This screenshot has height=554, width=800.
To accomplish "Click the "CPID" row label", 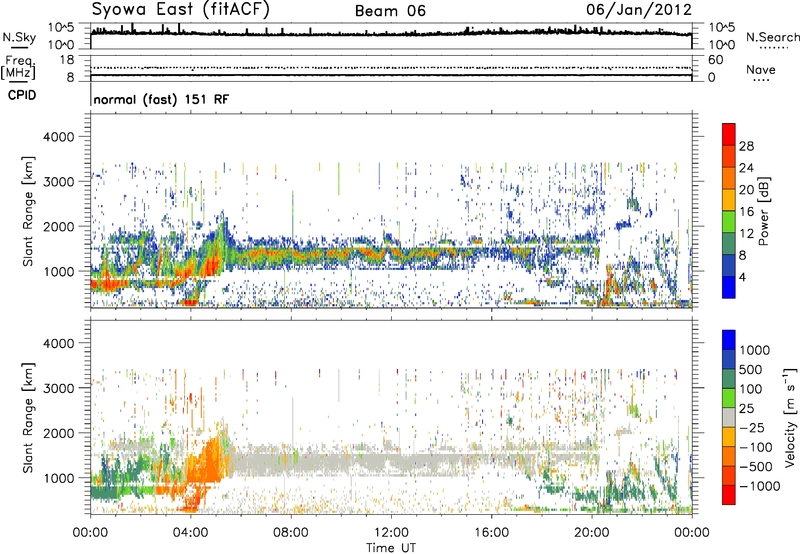I will (x=22, y=95).
